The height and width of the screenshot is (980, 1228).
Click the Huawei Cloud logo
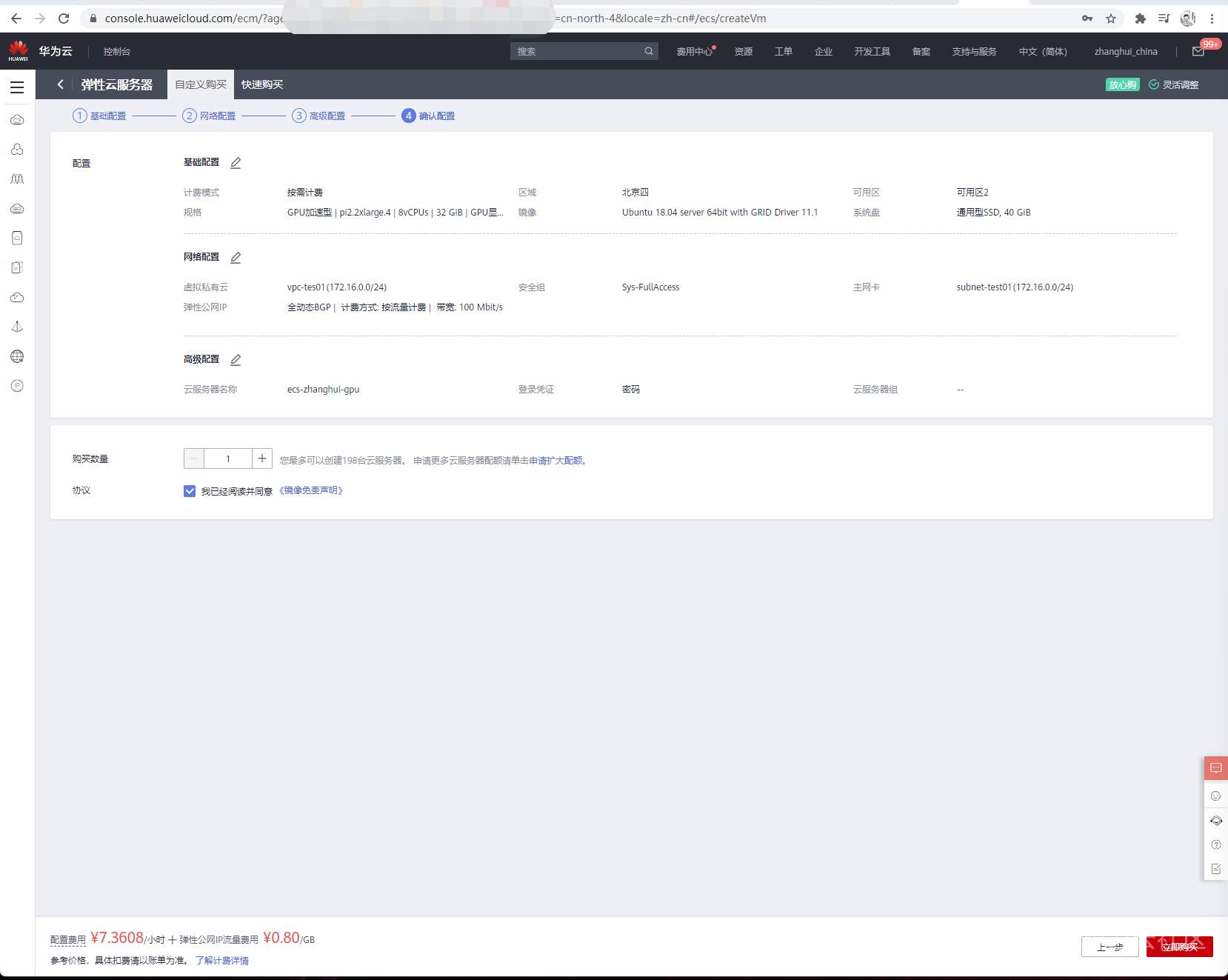click(x=18, y=51)
